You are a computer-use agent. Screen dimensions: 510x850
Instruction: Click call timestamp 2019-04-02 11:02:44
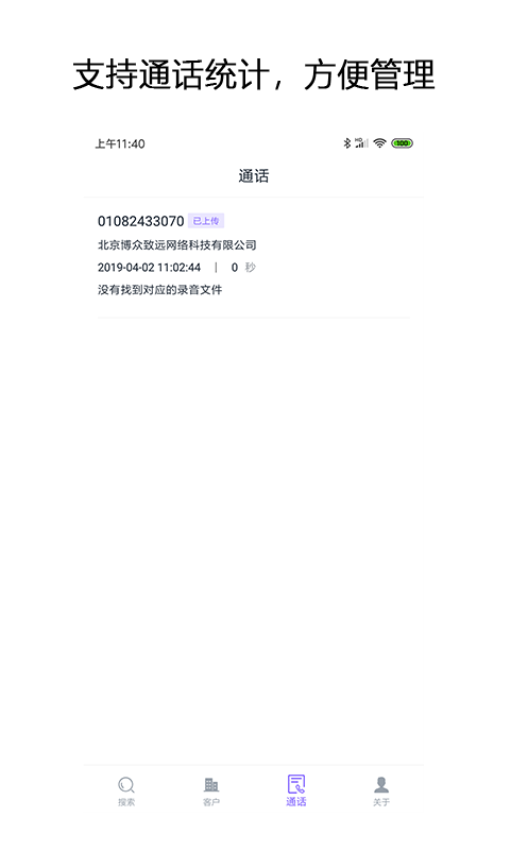tap(149, 267)
